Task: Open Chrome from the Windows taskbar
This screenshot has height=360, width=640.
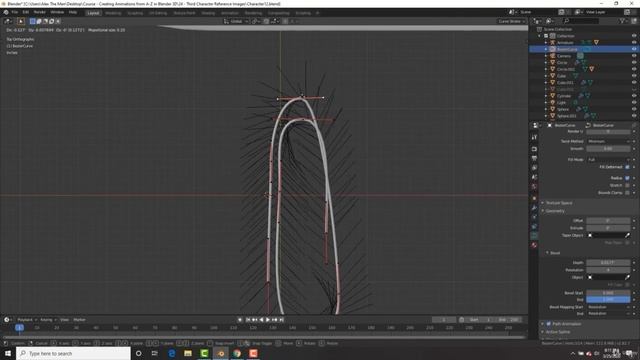Action: [x=237, y=353]
